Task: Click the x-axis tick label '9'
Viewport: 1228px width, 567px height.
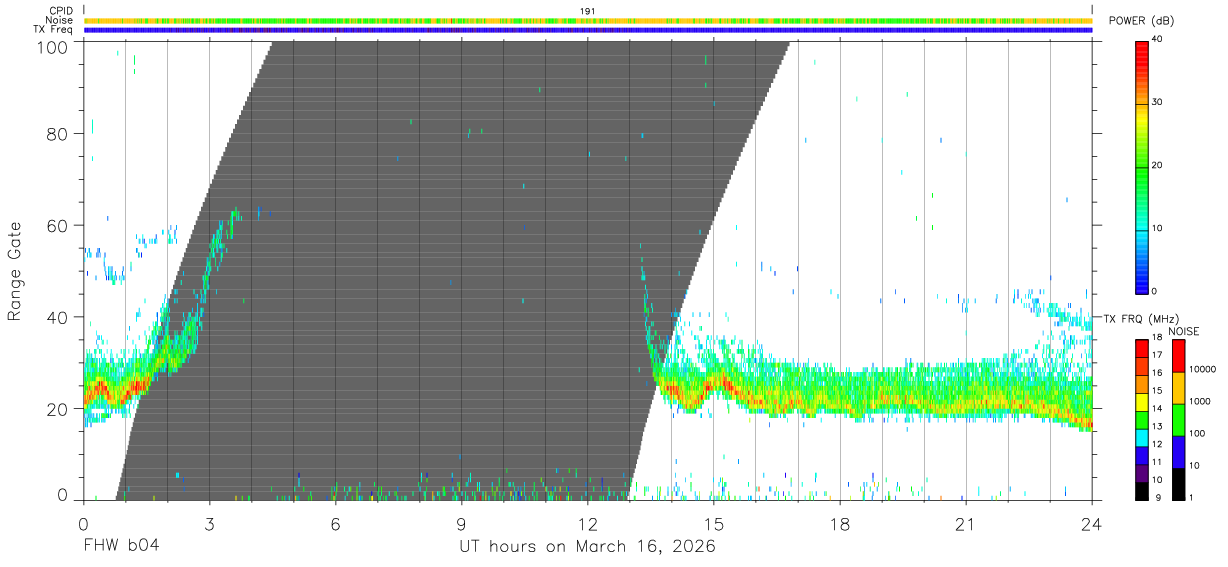Action: pyautogui.click(x=461, y=523)
